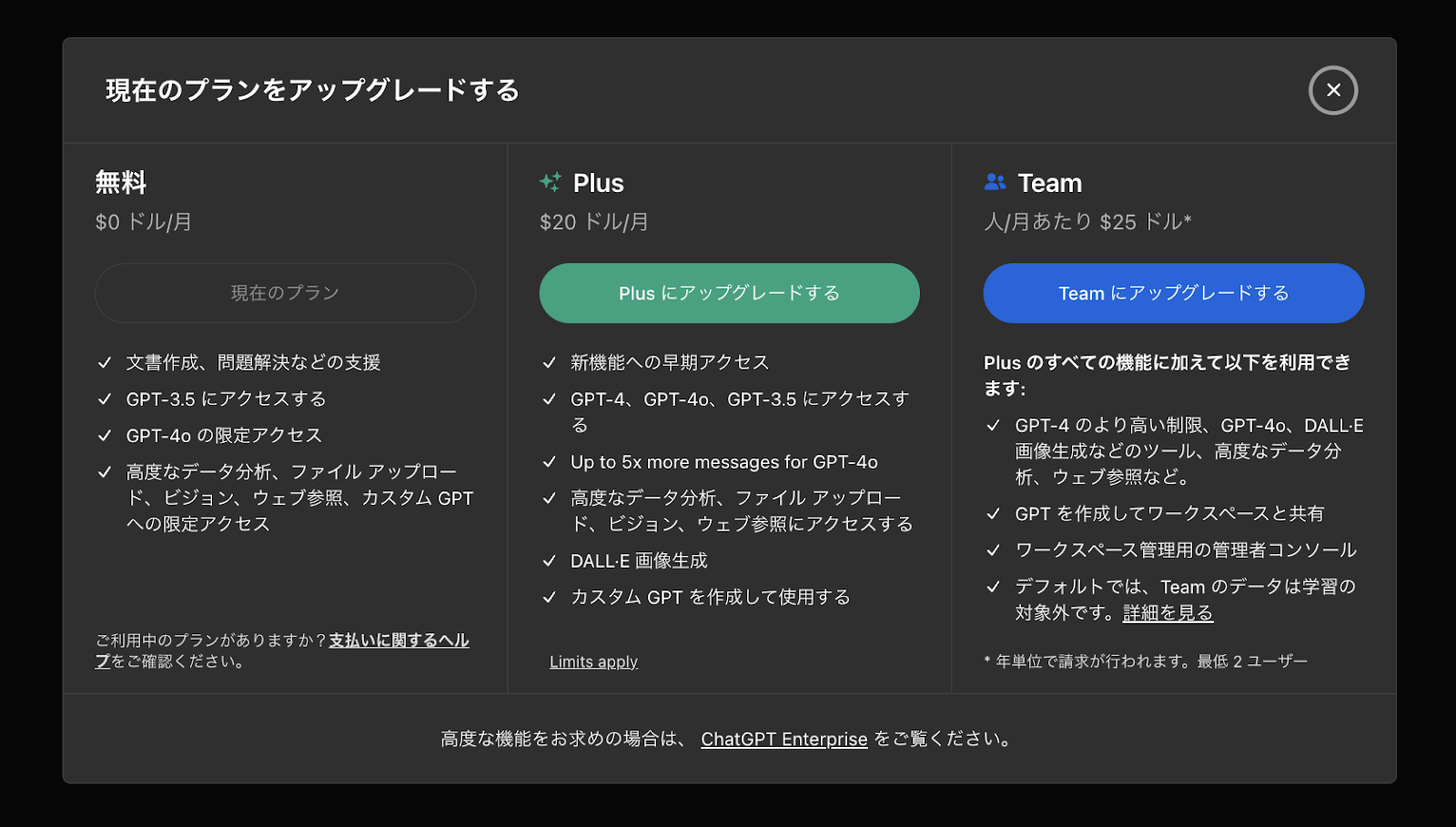1456x827 pixels.
Task: Click checkmark beside GPT を作成してワークスペースと共有
Action: point(994,513)
